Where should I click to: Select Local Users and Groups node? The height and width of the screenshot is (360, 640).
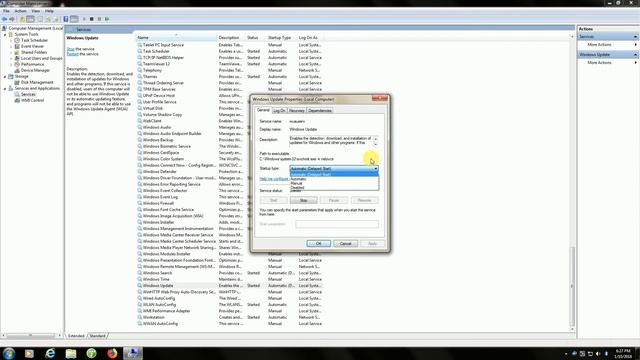pyautogui.click(x=42, y=58)
